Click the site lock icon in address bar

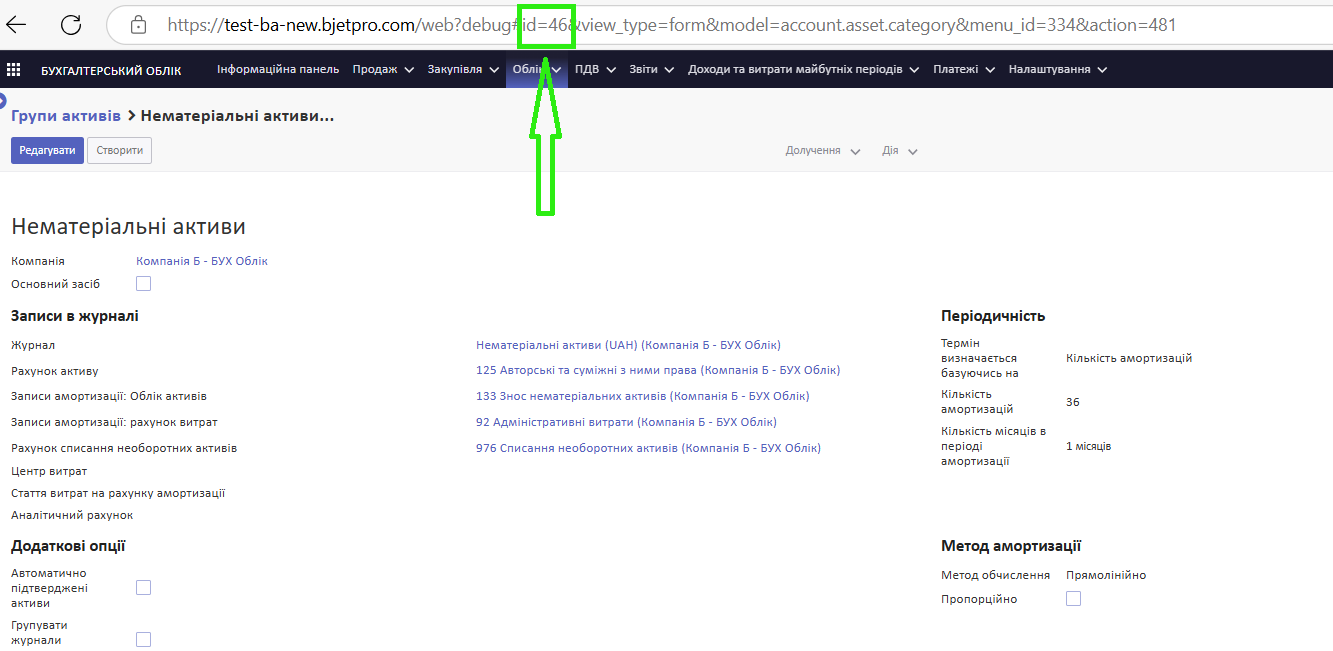pyautogui.click(x=138, y=25)
